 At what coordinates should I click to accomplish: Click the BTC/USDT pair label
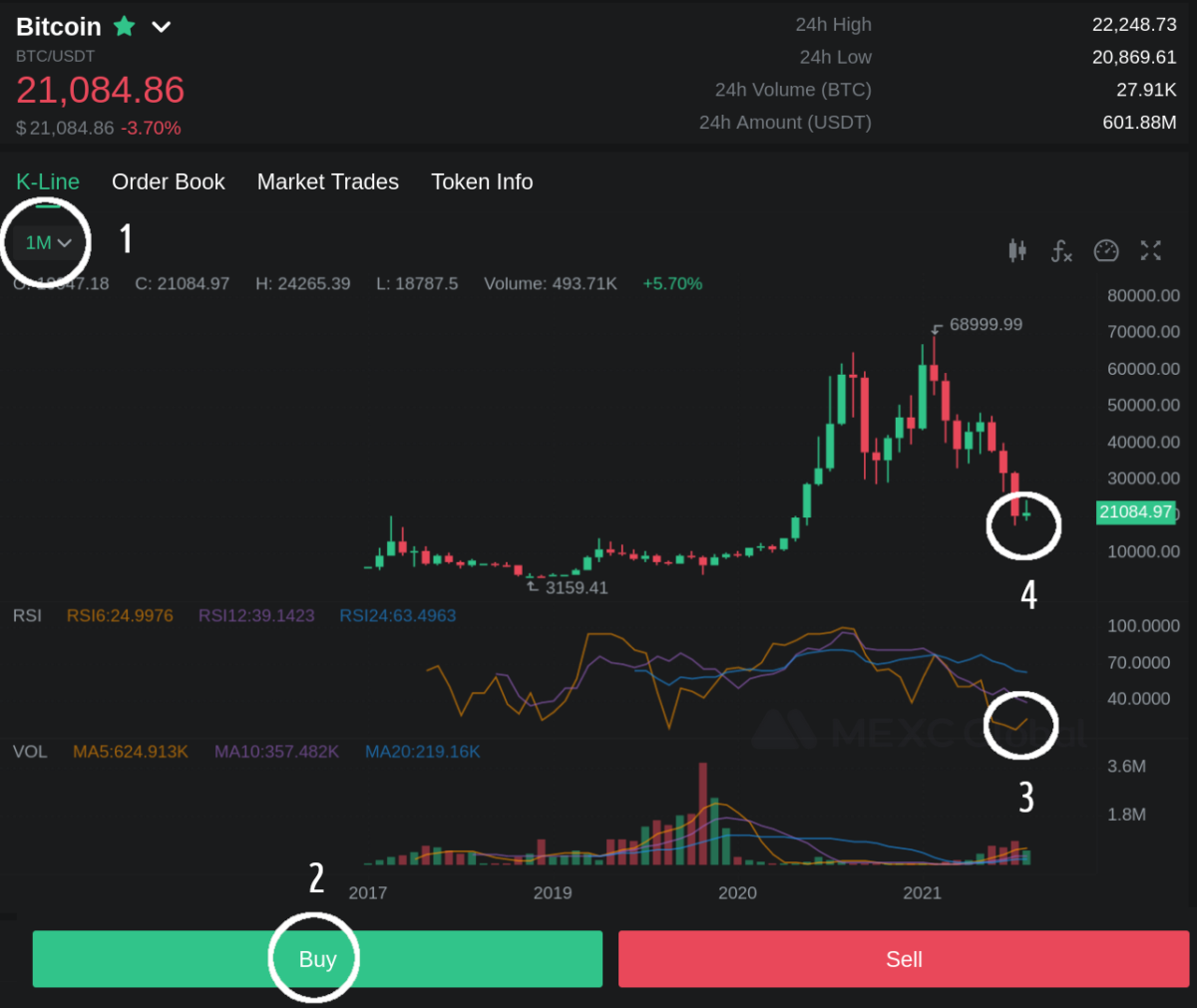pos(55,56)
